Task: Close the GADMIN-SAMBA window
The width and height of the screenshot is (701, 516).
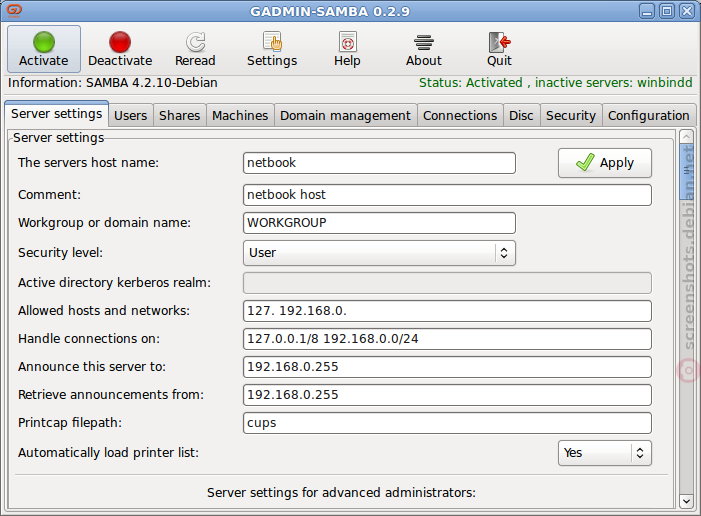Action: click(x=687, y=11)
